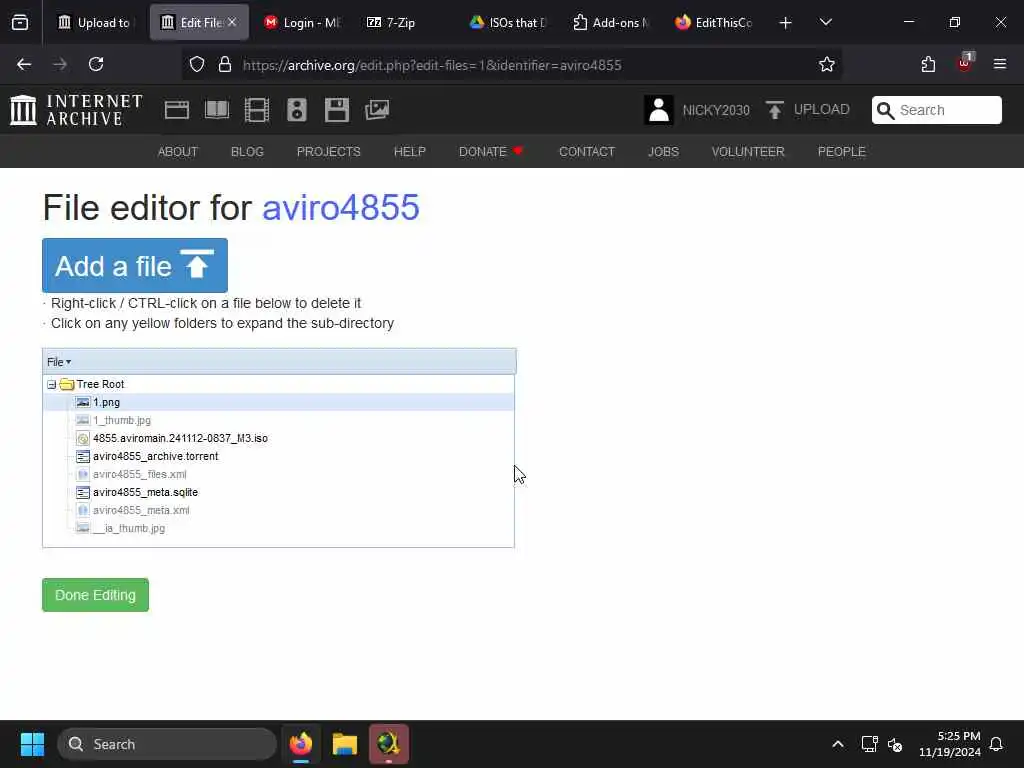The width and height of the screenshot is (1024, 768).
Task: Reload the current page
Action: point(96,64)
